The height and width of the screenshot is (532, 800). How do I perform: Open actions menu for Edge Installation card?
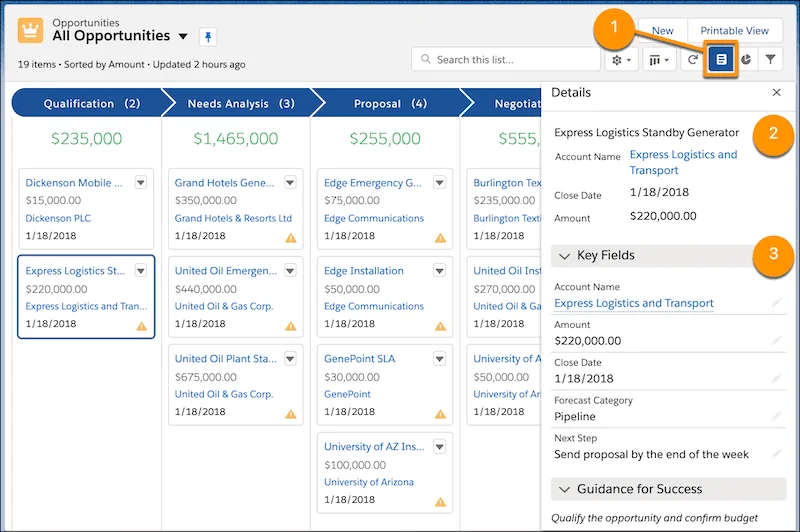click(x=439, y=270)
